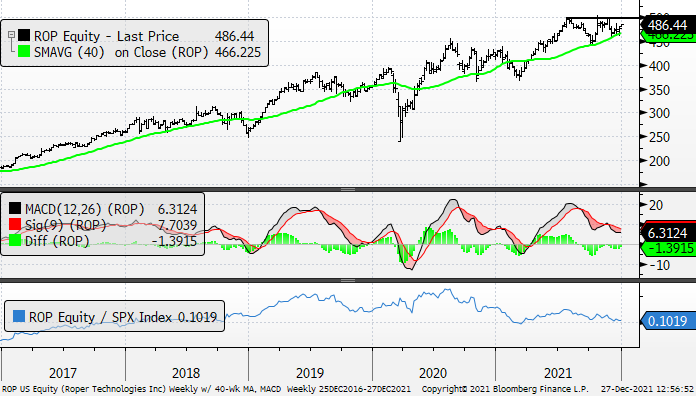This screenshot has width=696, height=396.
Task: Click the 250 price axis label
Action: click(x=659, y=137)
